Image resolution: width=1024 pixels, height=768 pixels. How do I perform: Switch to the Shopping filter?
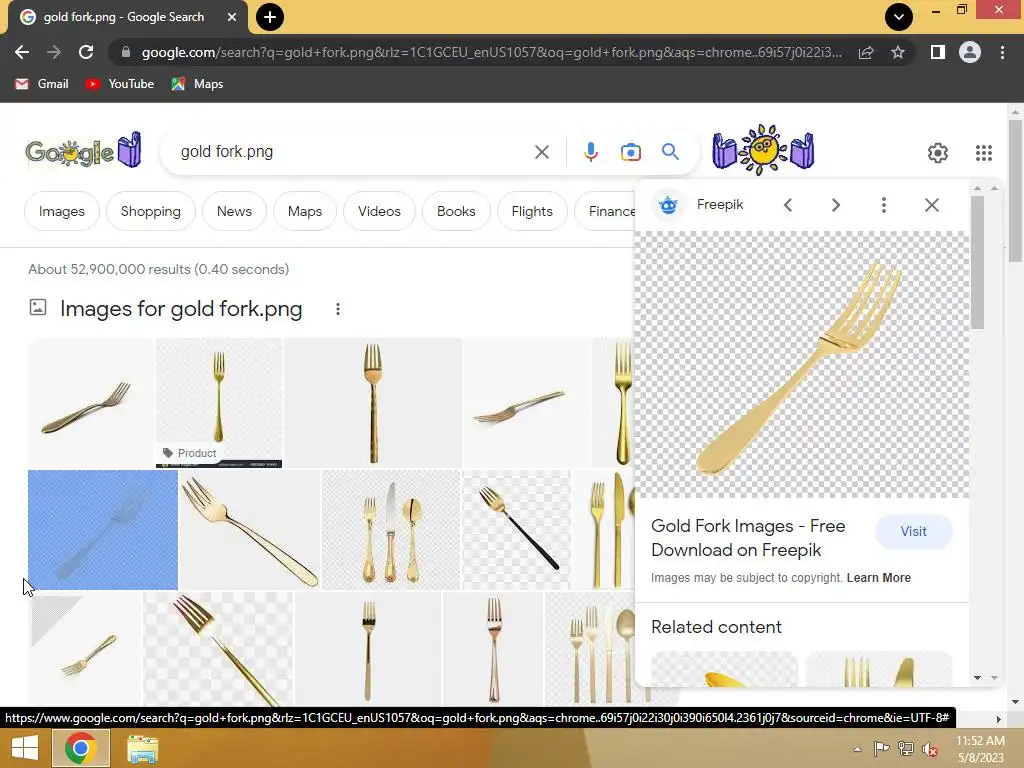(x=150, y=211)
